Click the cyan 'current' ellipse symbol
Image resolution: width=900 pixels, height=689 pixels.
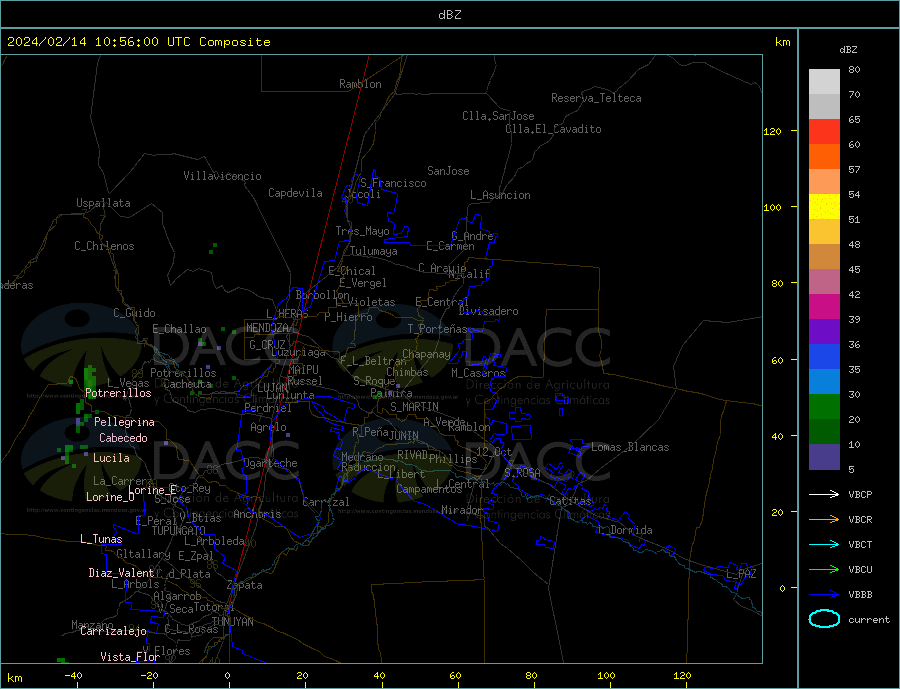click(x=824, y=619)
